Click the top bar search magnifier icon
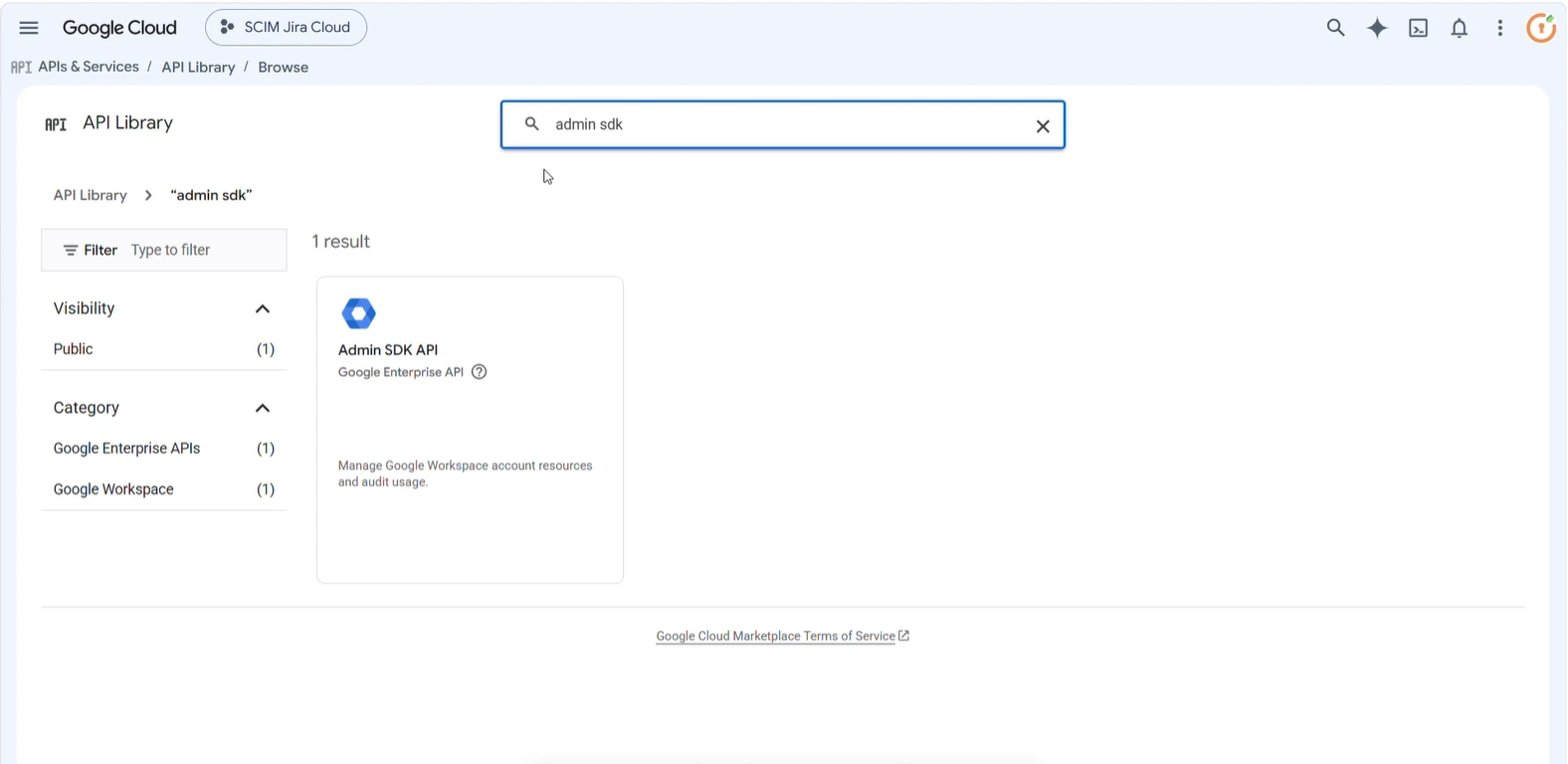 coord(1336,28)
